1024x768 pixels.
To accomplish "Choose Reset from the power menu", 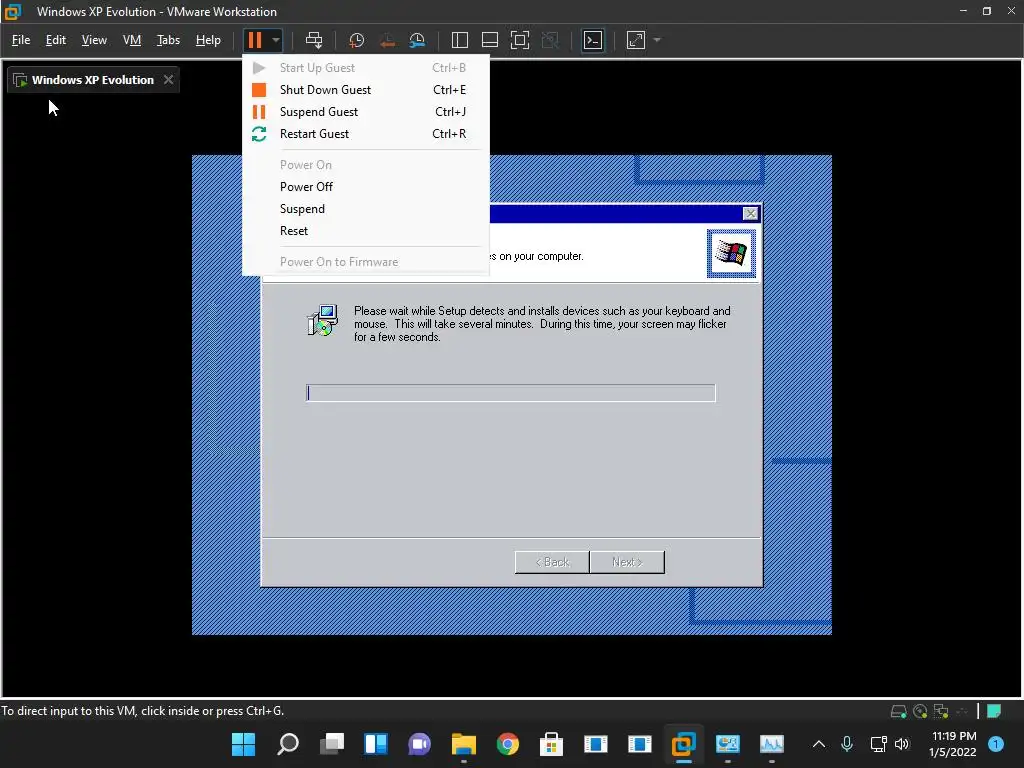I will tap(366, 231).
